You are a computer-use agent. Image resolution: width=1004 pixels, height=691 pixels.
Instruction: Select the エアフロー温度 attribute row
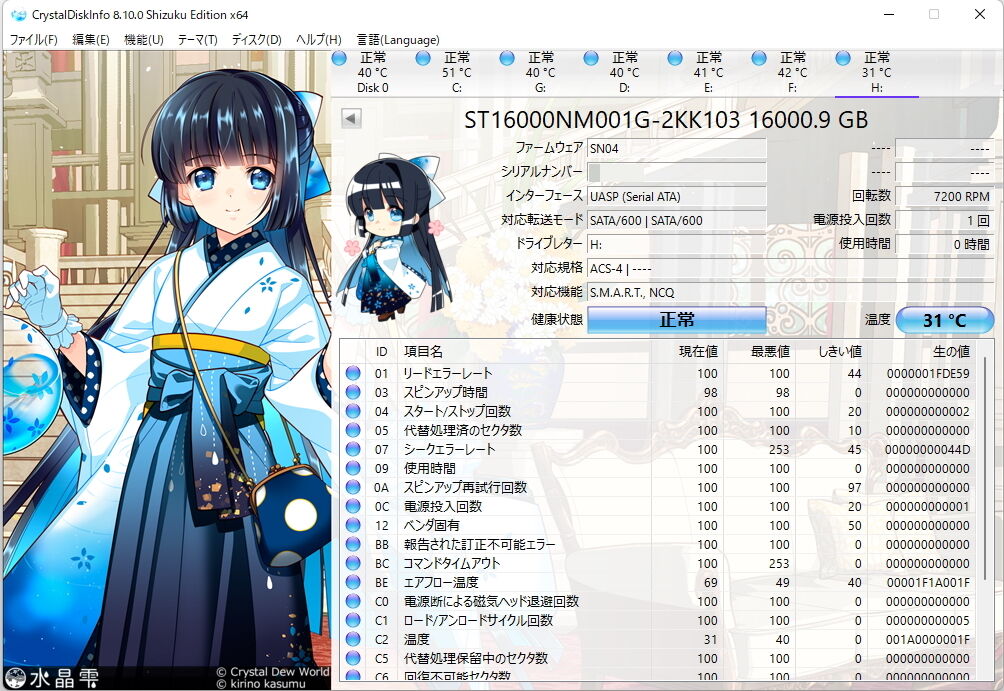click(658, 582)
